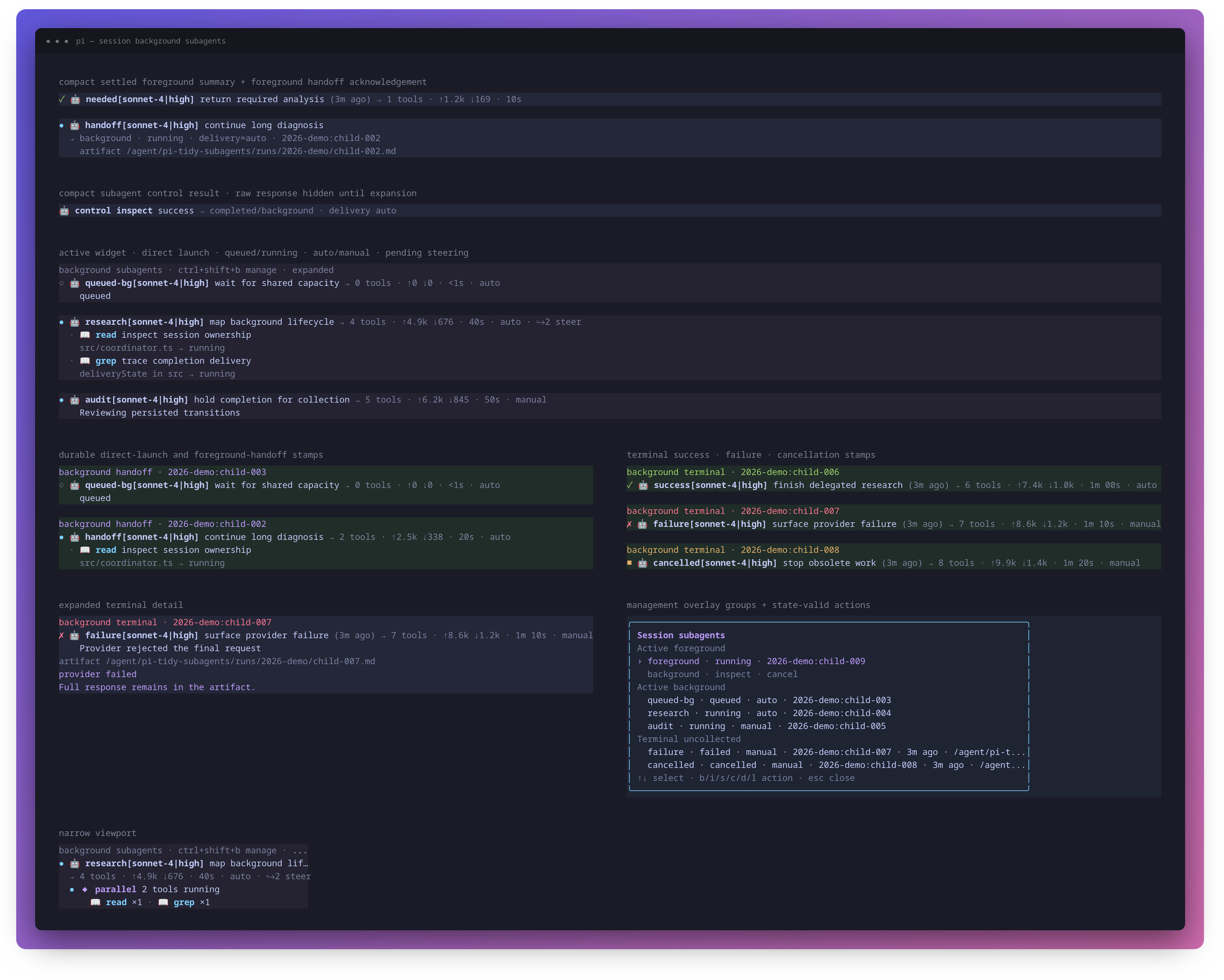Click 'esc close' hint in overlay
The width and height of the screenshot is (1224, 980).
pos(831,778)
